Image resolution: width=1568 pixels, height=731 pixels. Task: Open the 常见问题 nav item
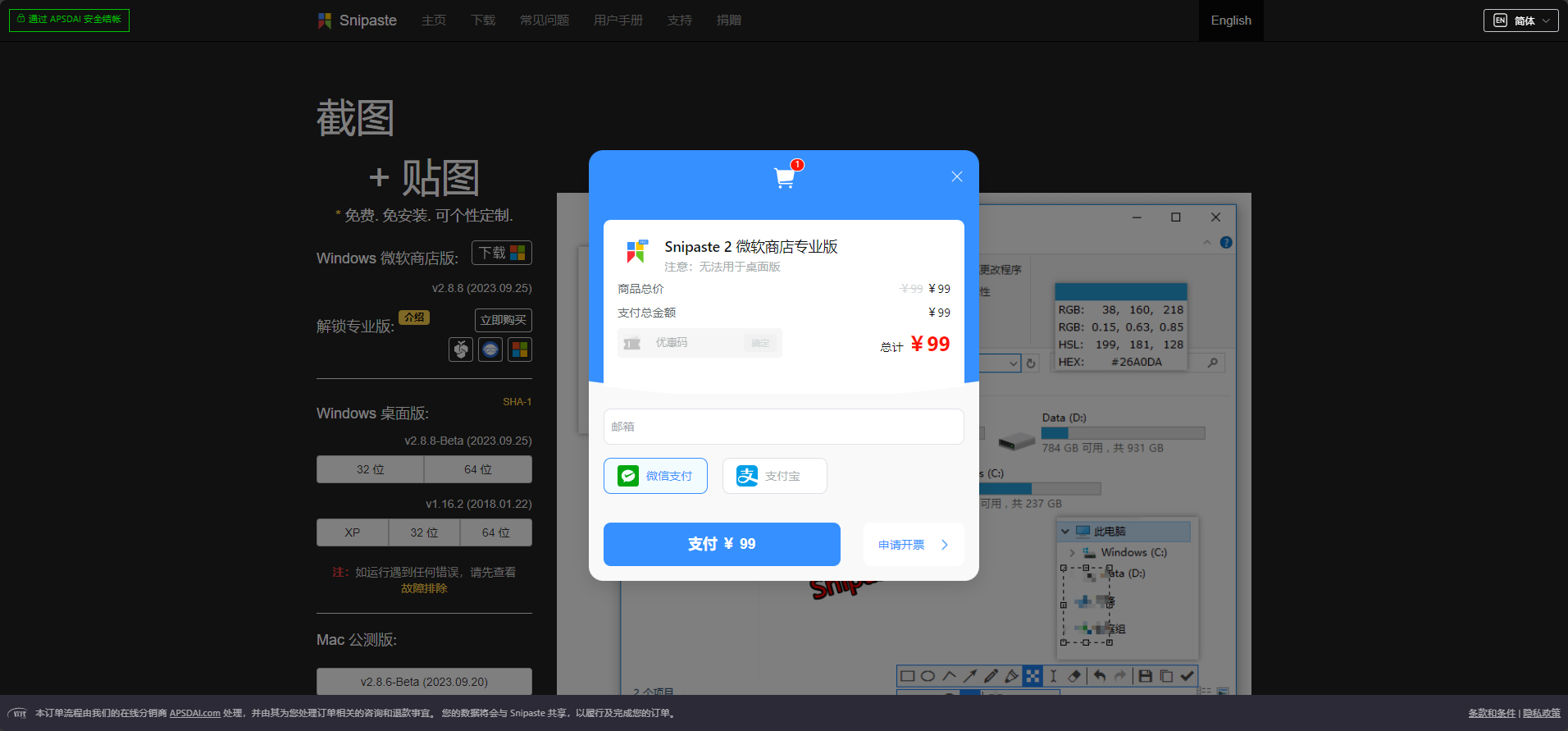pos(545,21)
